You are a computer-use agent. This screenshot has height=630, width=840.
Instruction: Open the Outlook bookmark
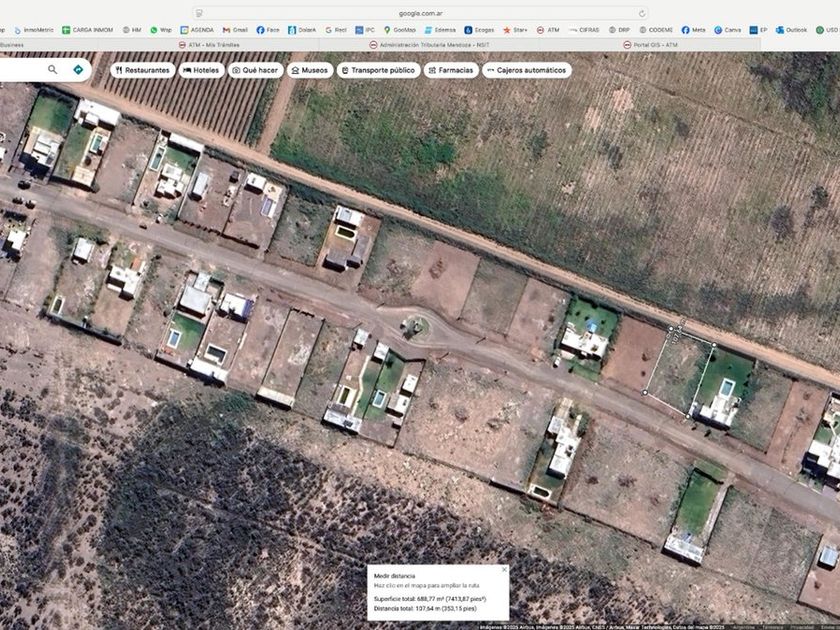point(791,30)
